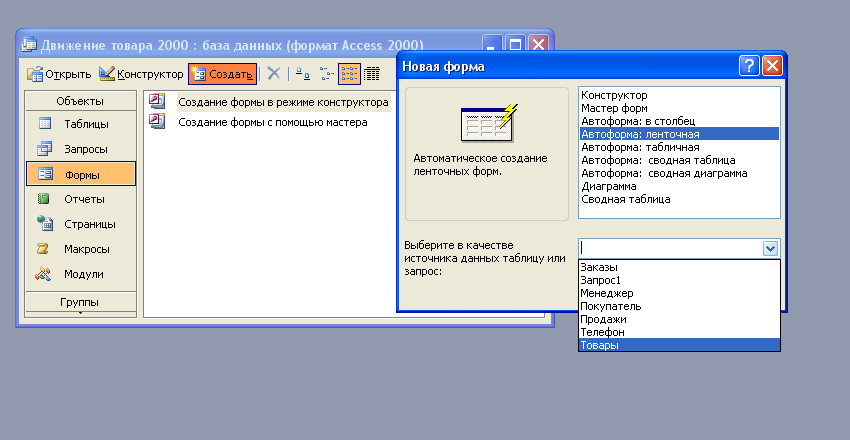Select Отчеты in the objects pane

pos(81,199)
